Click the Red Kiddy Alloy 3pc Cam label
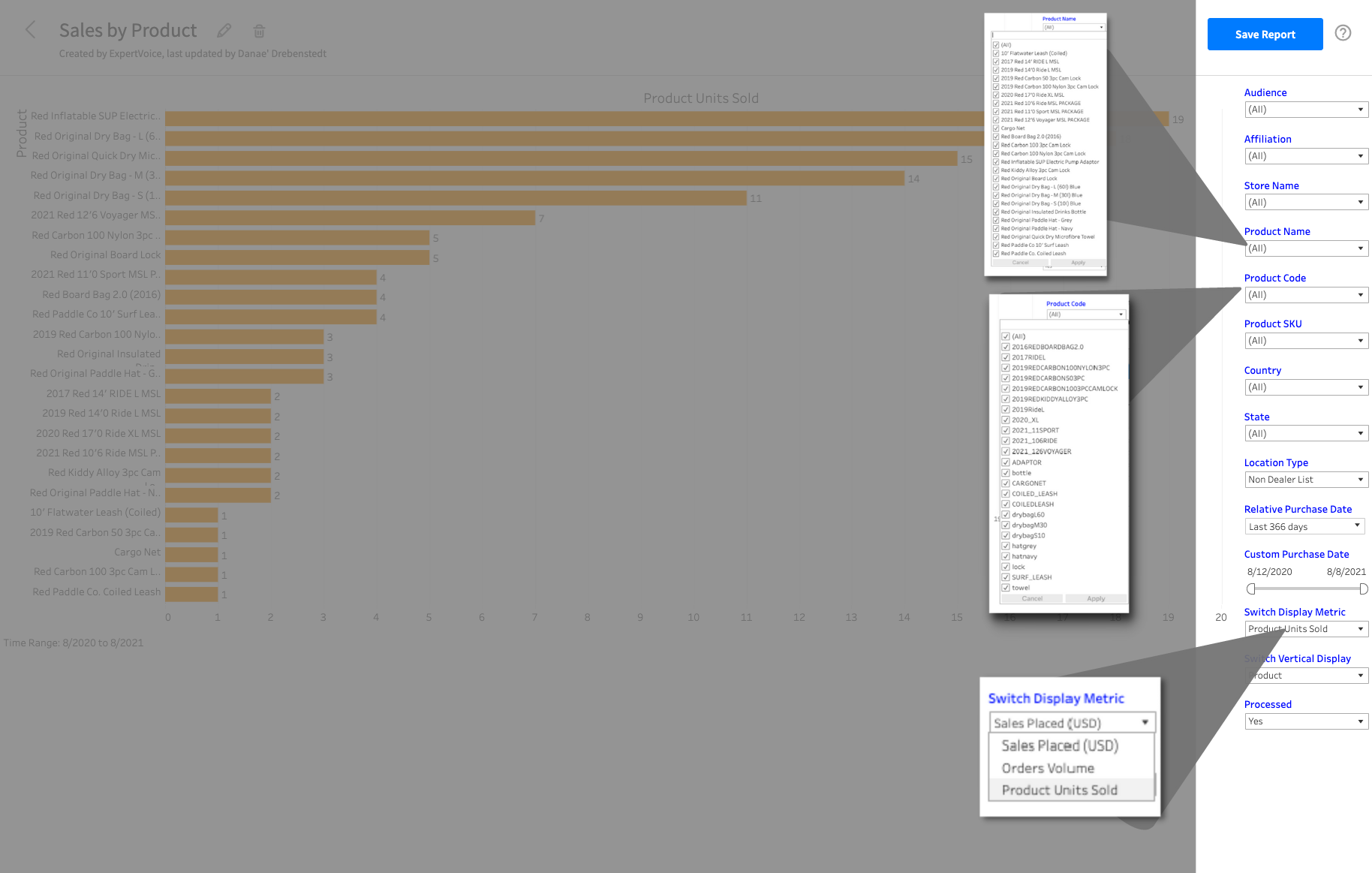 [104, 472]
